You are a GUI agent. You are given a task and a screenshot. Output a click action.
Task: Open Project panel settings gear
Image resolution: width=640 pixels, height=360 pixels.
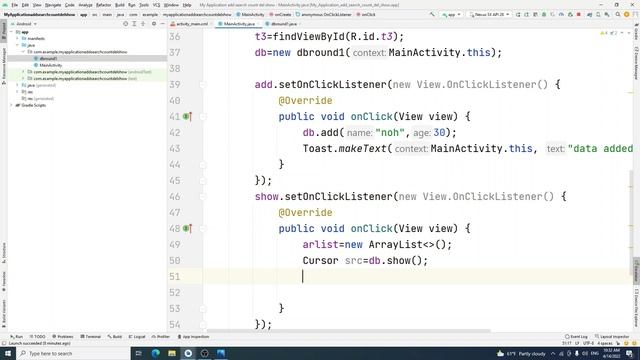[154, 24]
